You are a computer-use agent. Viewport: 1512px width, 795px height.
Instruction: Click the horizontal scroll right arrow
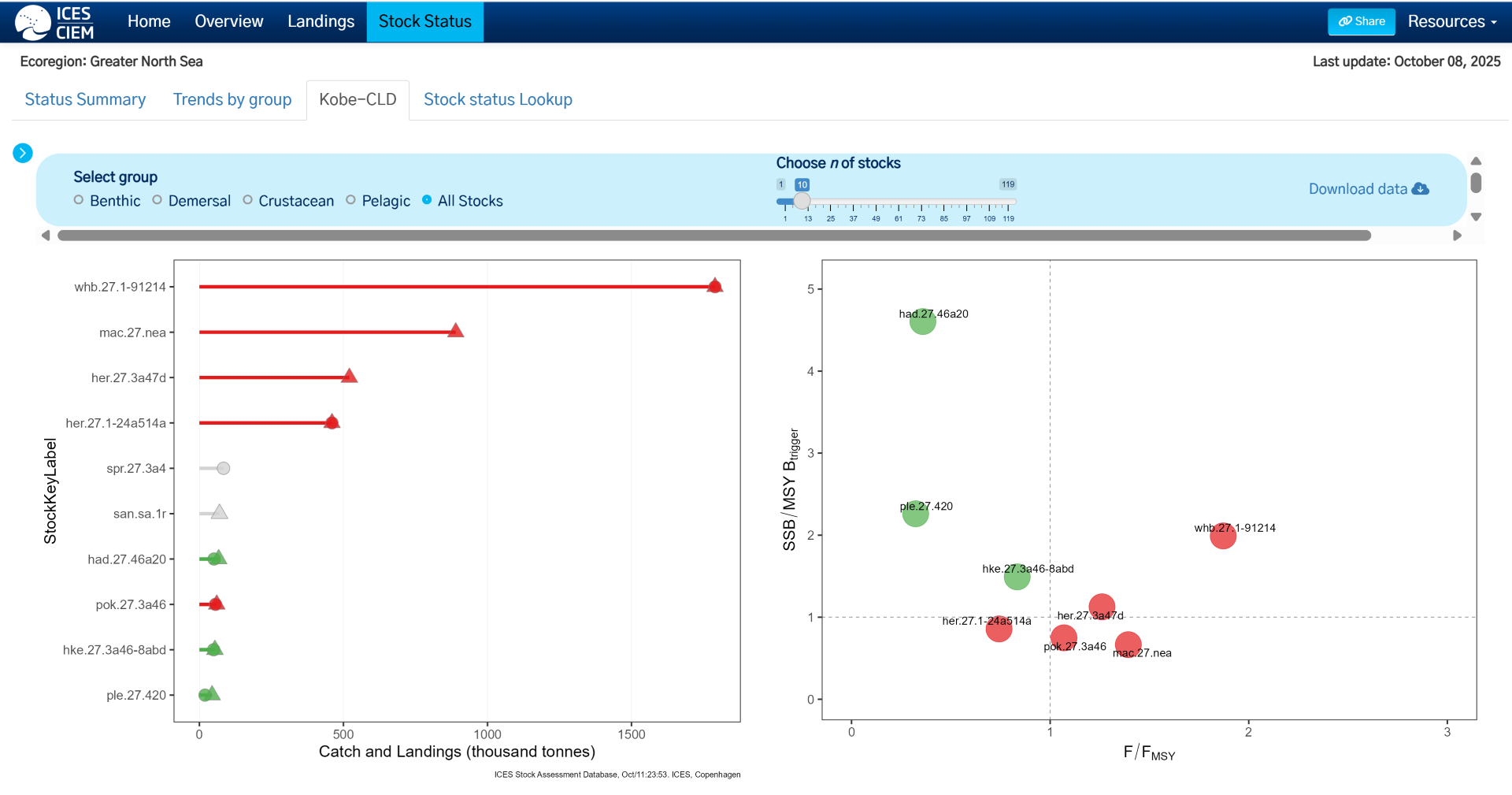click(x=1457, y=236)
